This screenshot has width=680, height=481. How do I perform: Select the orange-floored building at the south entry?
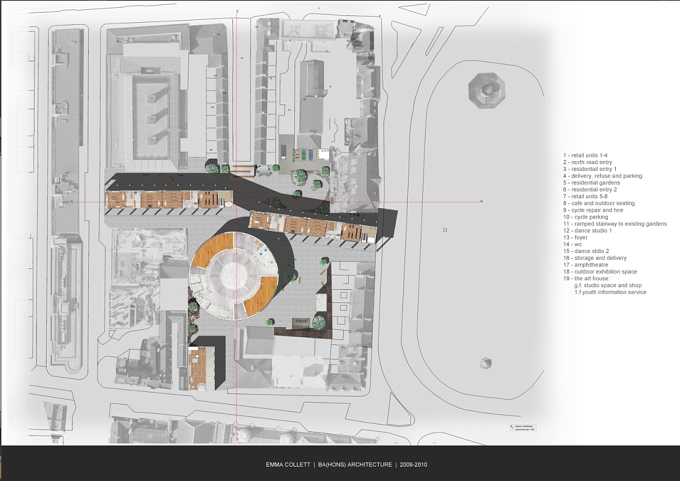201,368
